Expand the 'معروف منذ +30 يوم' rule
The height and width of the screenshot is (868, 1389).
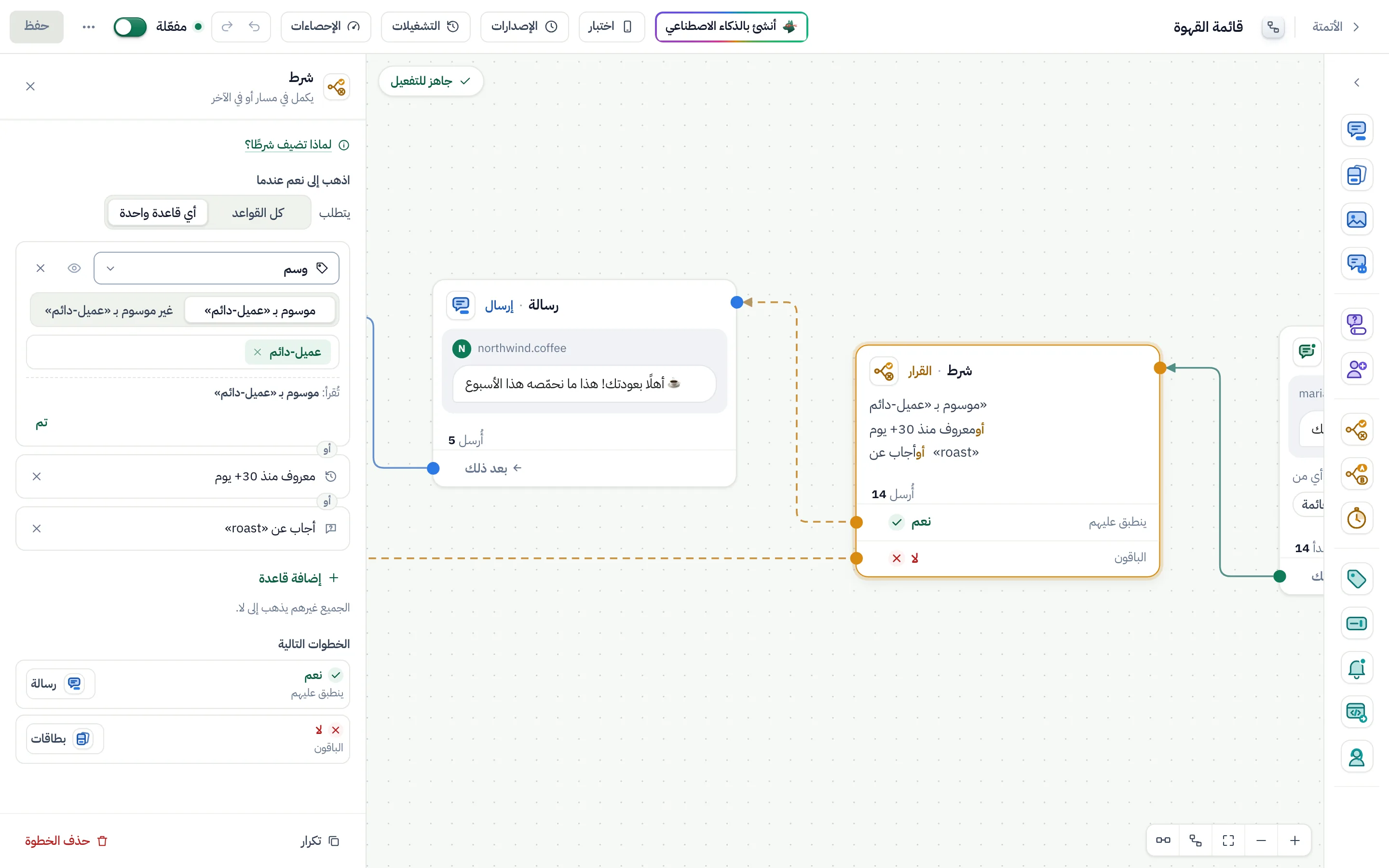pyautogui.click(x=182, y=476)
